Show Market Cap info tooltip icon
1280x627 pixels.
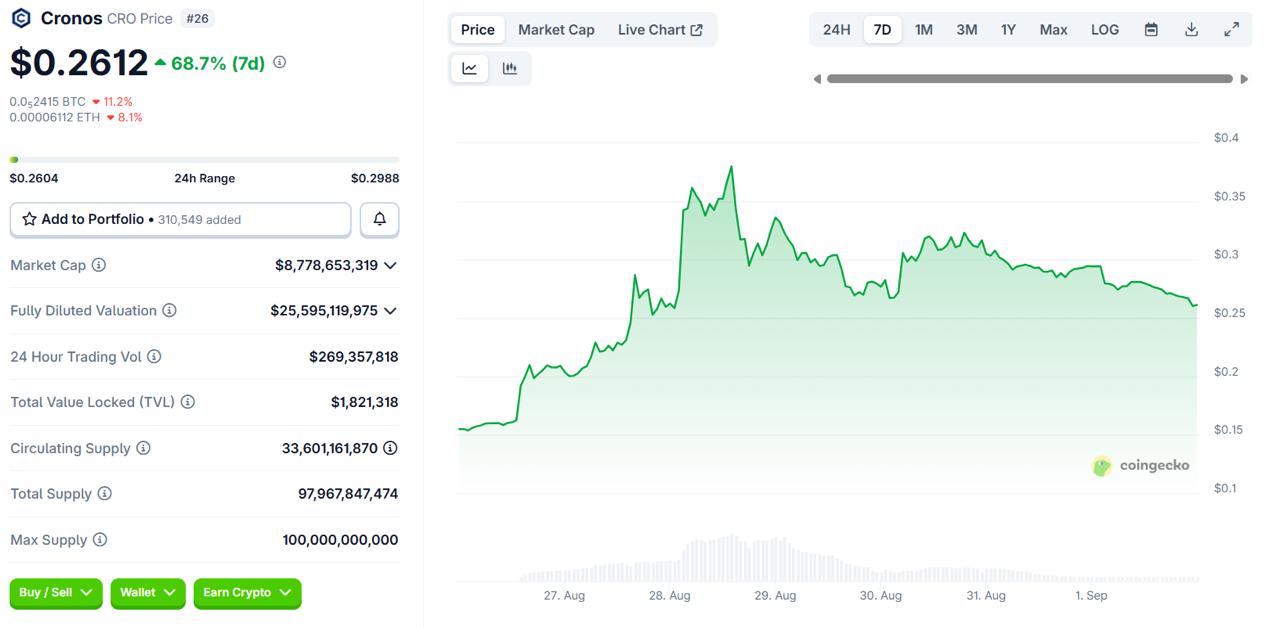[x=99, y=265]
